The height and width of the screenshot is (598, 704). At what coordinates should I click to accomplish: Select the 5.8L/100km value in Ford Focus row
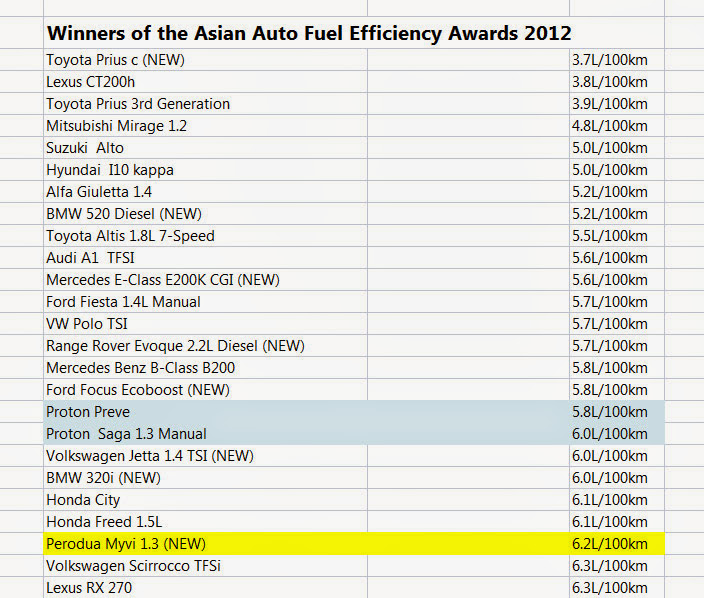[x=617, y=390]
